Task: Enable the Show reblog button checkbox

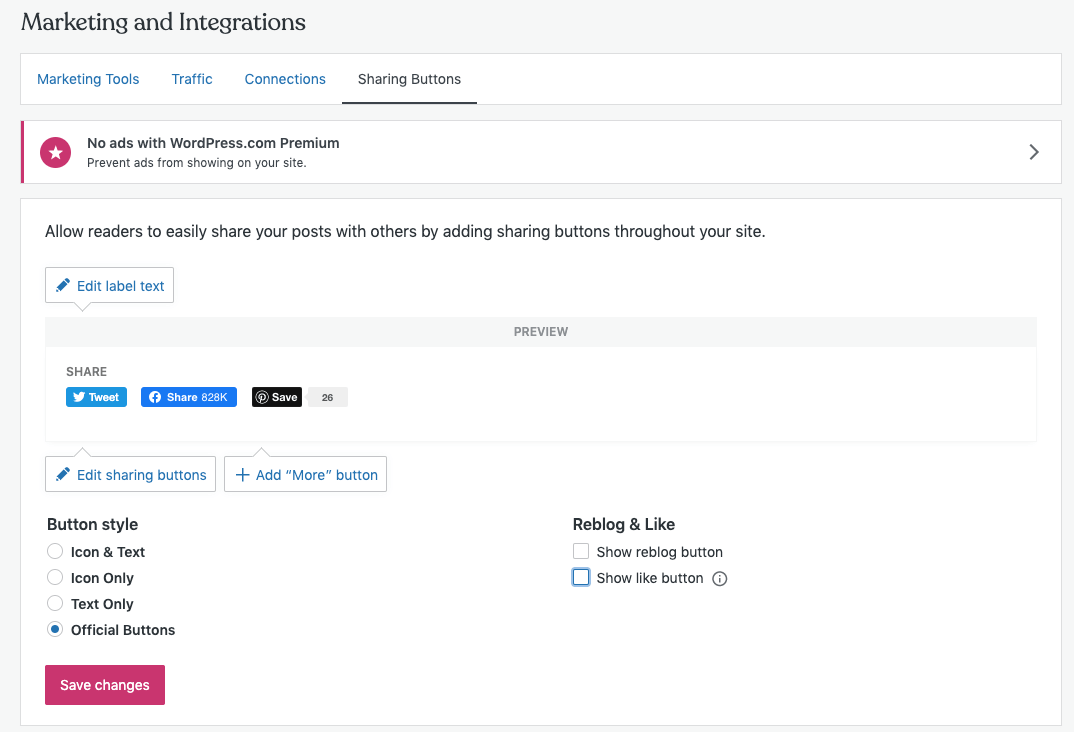Action: pyautogui.click(x=581, y=552)
